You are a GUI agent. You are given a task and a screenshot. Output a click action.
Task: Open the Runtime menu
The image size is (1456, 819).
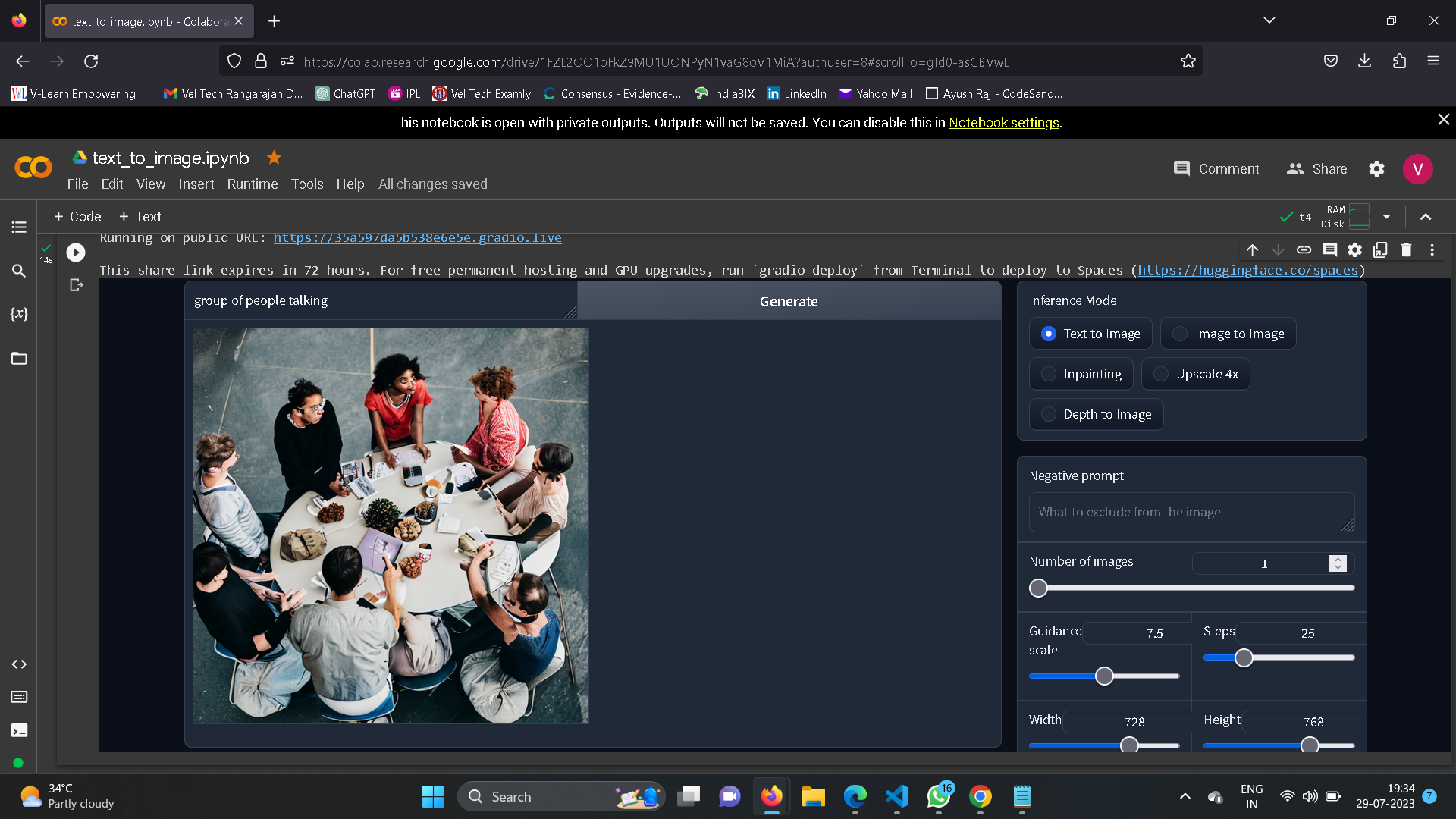point(252,184)
